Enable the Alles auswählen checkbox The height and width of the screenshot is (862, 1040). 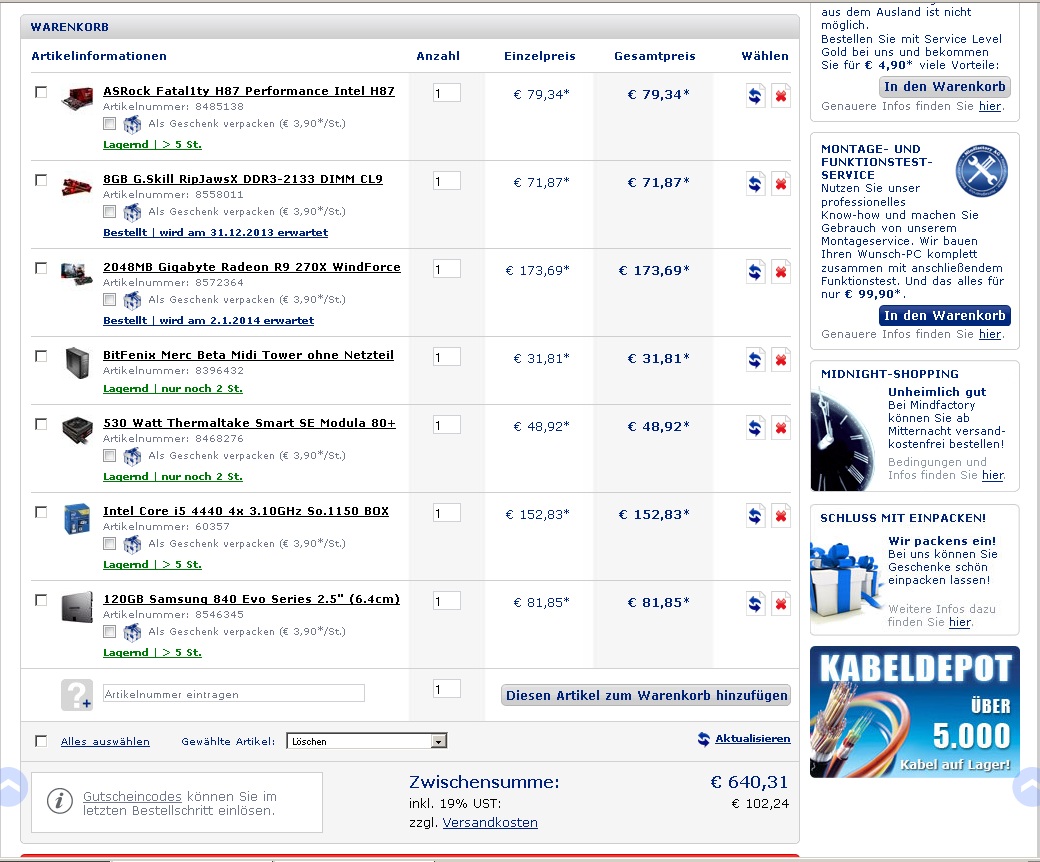pyautogui.click(x=41, y=741)
